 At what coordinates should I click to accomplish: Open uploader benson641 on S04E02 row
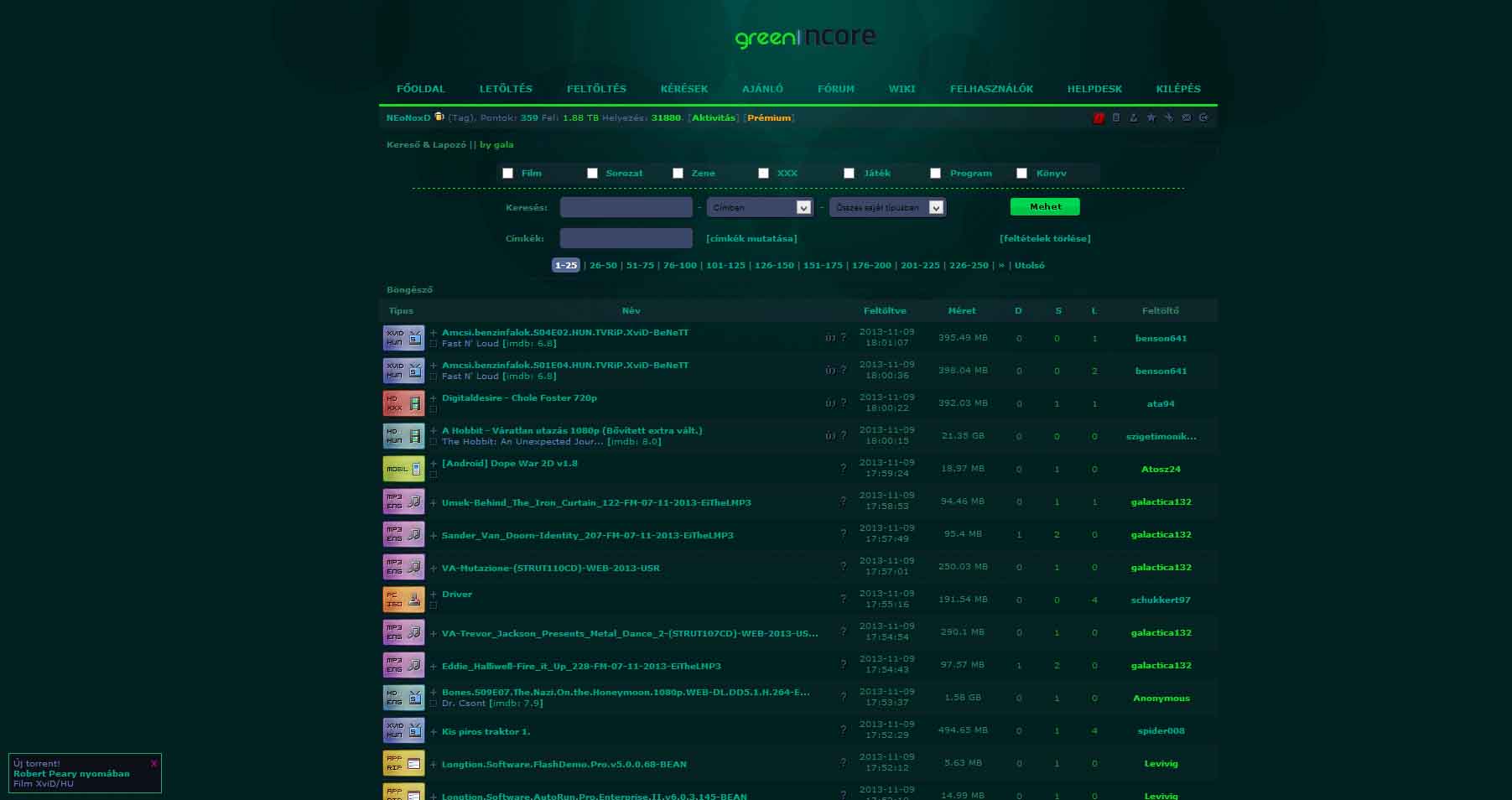1161,339
